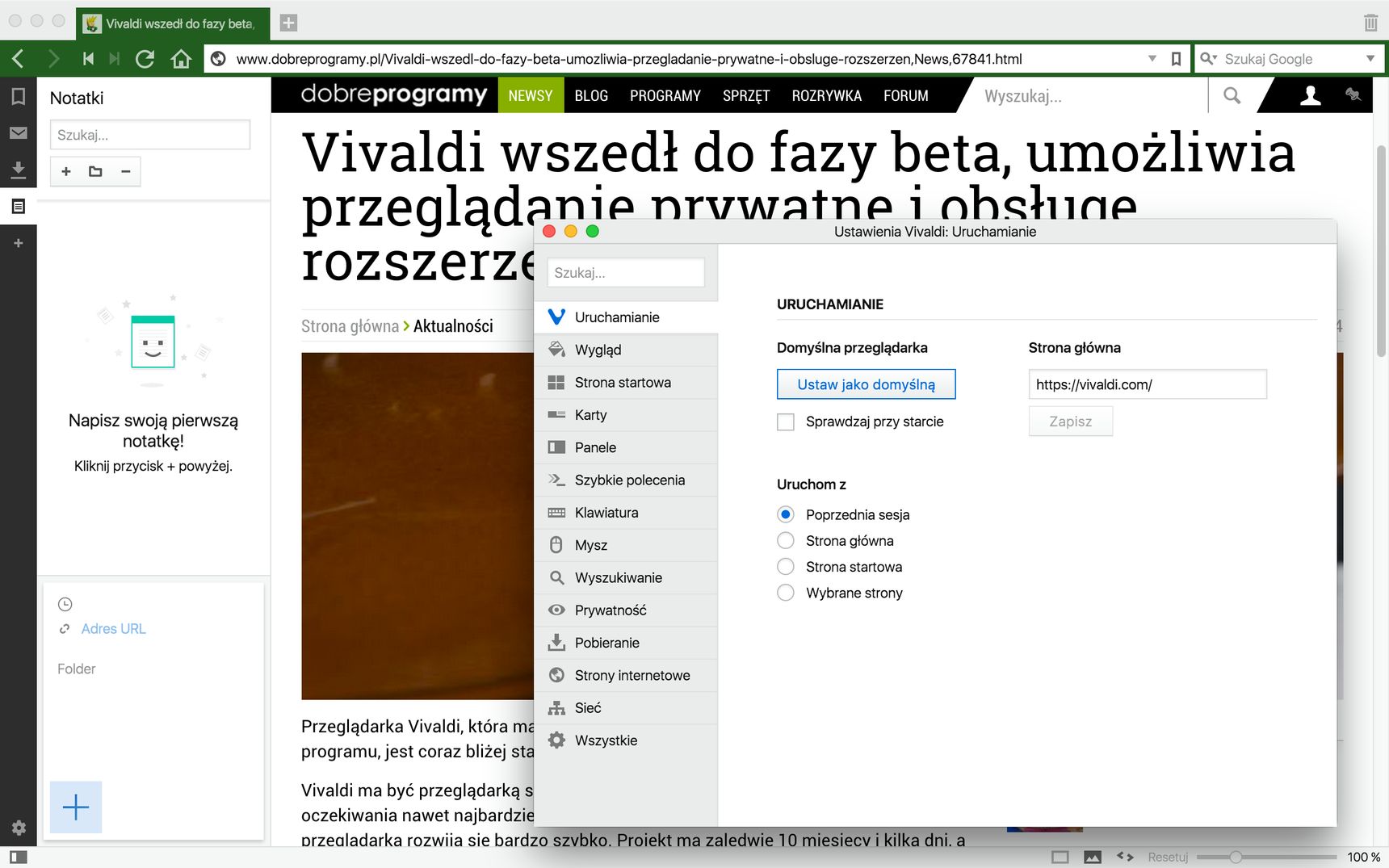Image resolution: width=1389 pixels, height=868 pixels.
Task: Add a new note with small plus
Action: coord(66,171)
